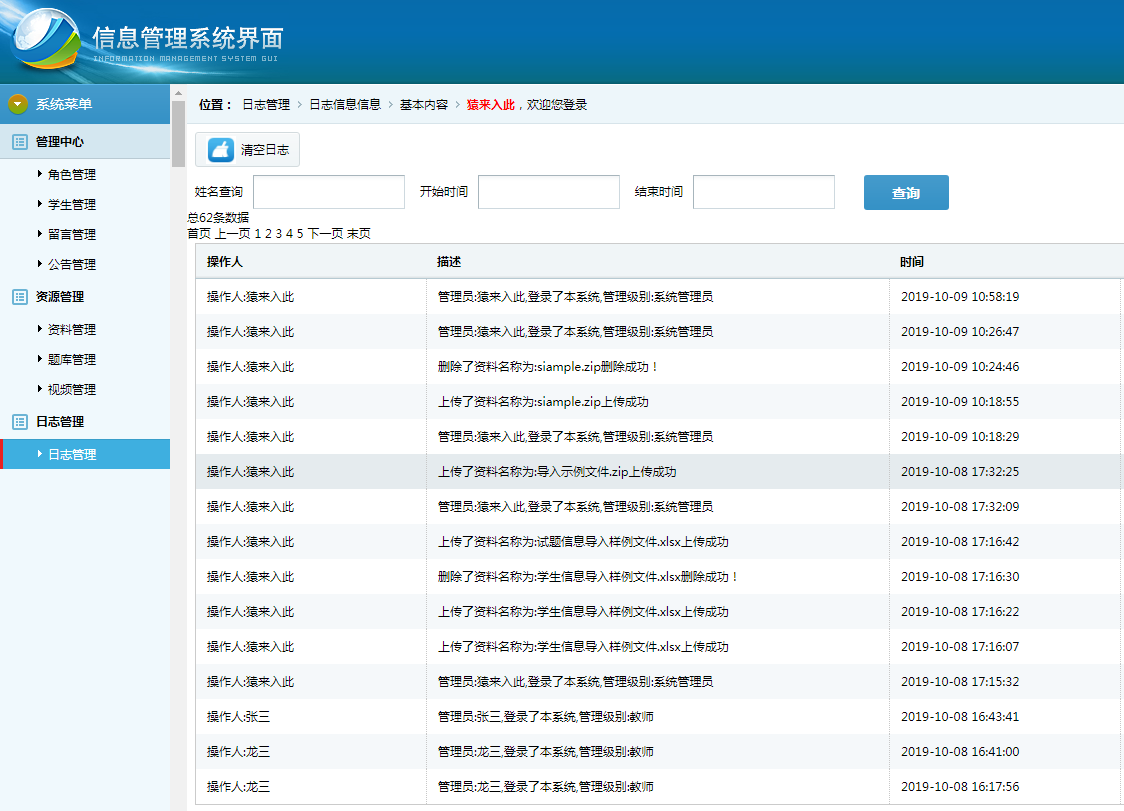Viewport: 1124px width, 811px height.
Task: Click the 资源管理 list icon
Action: tap(20, 297)
